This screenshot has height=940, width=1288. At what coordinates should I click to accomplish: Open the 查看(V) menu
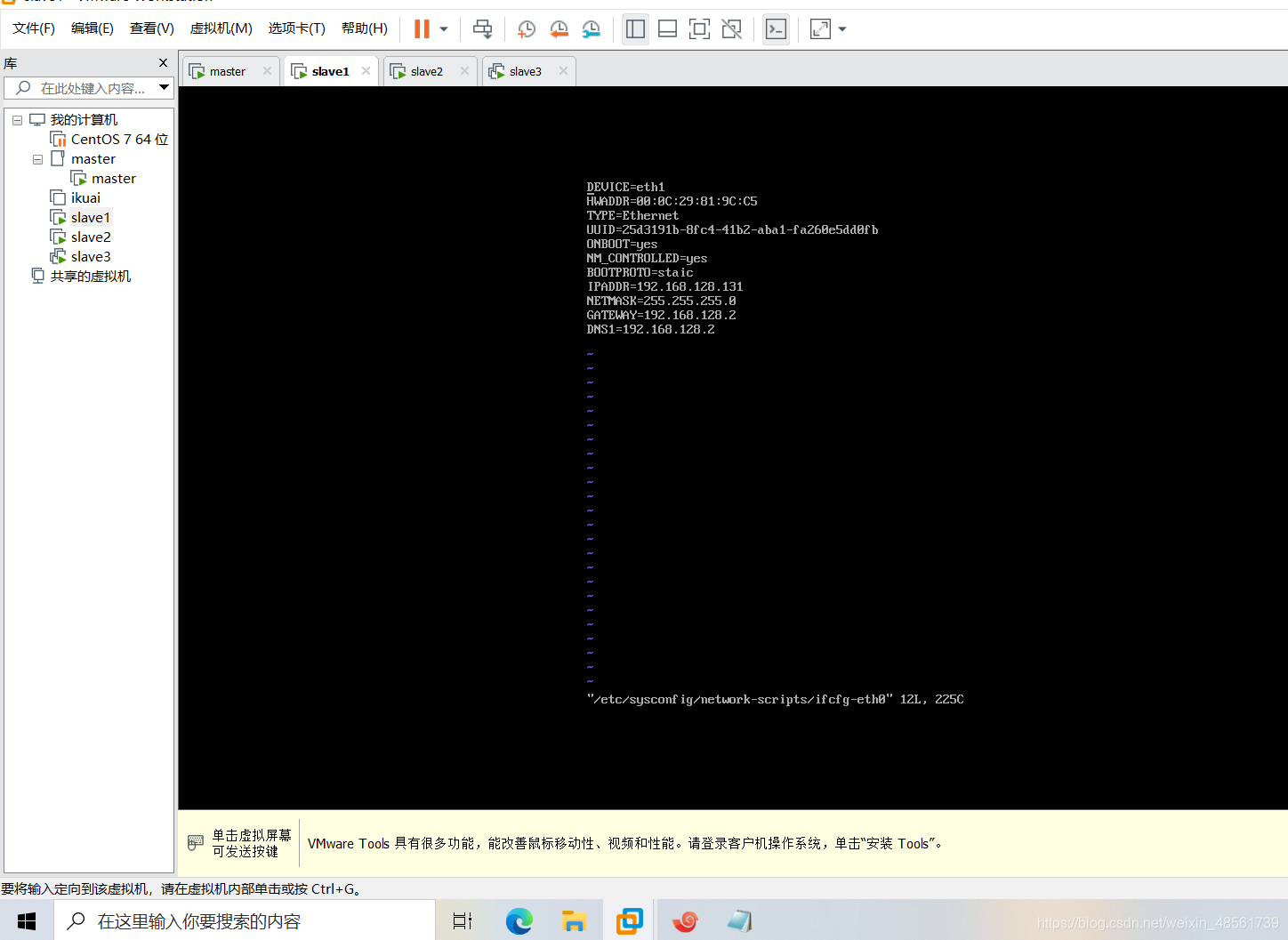click(x=152, y=28)
